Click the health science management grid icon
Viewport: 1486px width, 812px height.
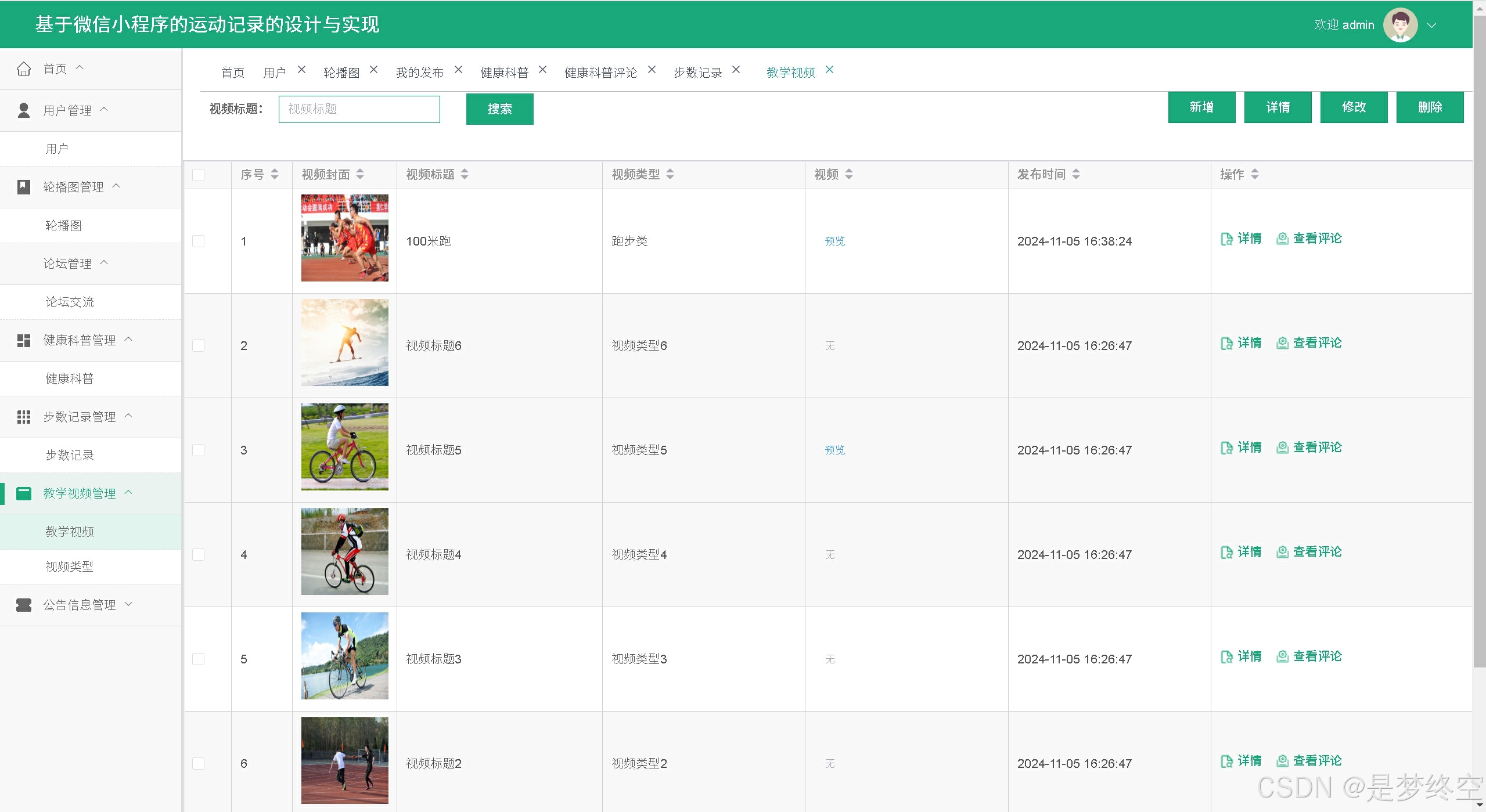(x=24, y=340)
